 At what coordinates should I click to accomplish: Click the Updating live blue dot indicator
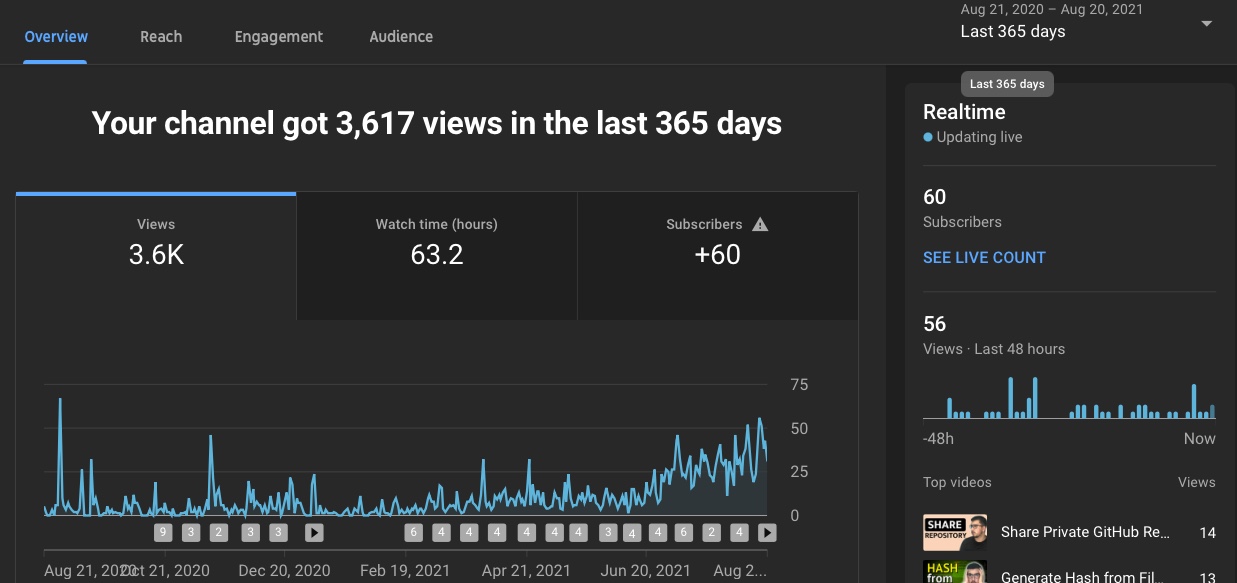point(928,137)
